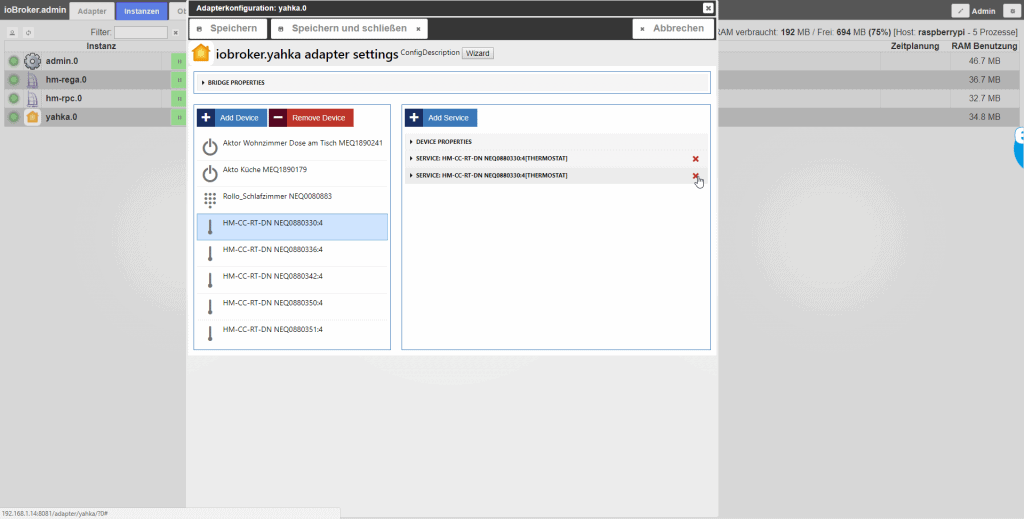Select device HM-CC-RT-DN NEQ0880351:4
Screen dimensions: 1024x519
292,334
